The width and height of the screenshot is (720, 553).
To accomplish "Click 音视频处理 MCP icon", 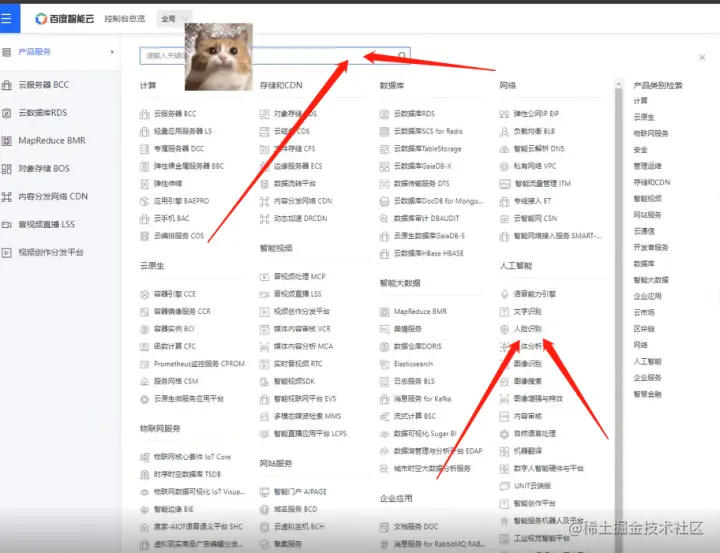I will (x=264, y=277).
